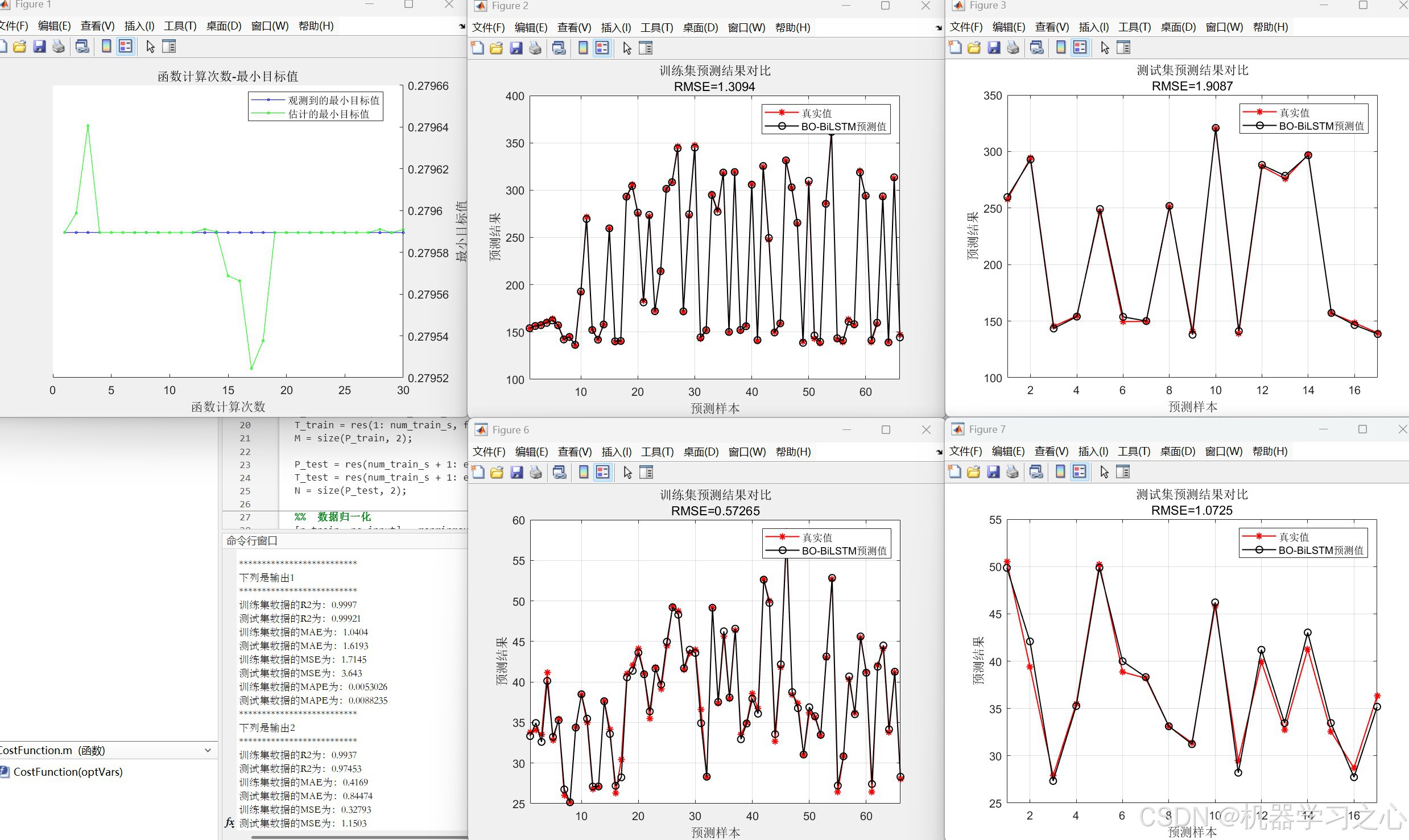Select CostFunction(optVars) function entry
The image size is (1409, 840).
point(68,772)
